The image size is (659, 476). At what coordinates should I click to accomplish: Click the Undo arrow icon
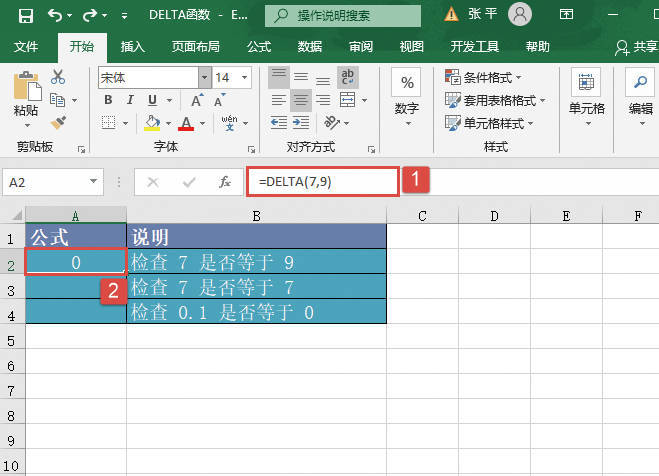click(54, 15)
